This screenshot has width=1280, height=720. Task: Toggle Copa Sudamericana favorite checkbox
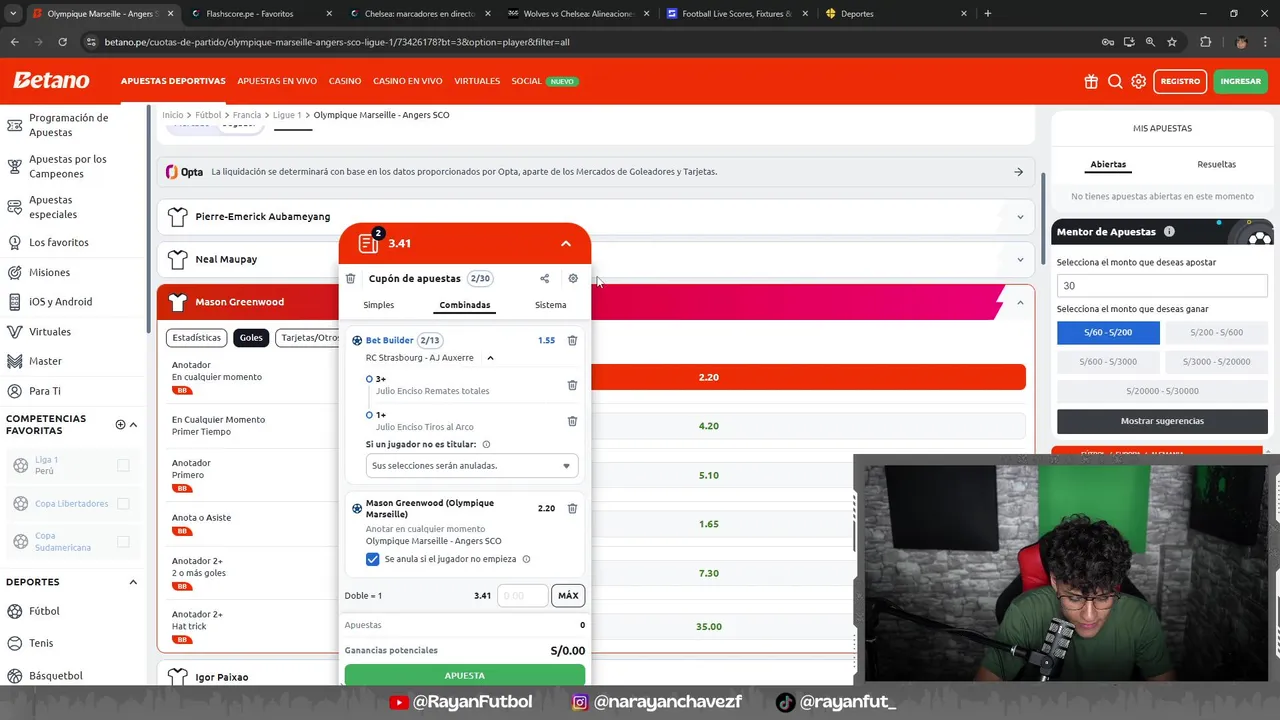(x=123, y=541)
